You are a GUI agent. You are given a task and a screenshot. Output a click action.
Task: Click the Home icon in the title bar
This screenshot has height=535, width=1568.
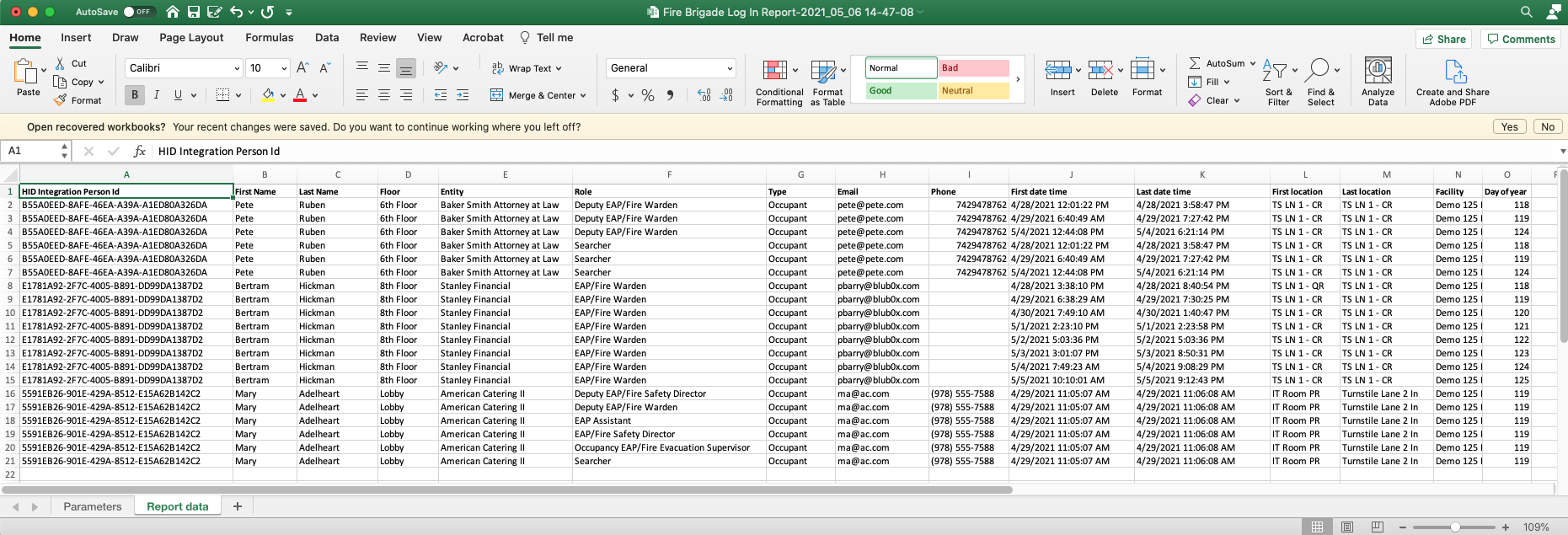tap(173, 12)
